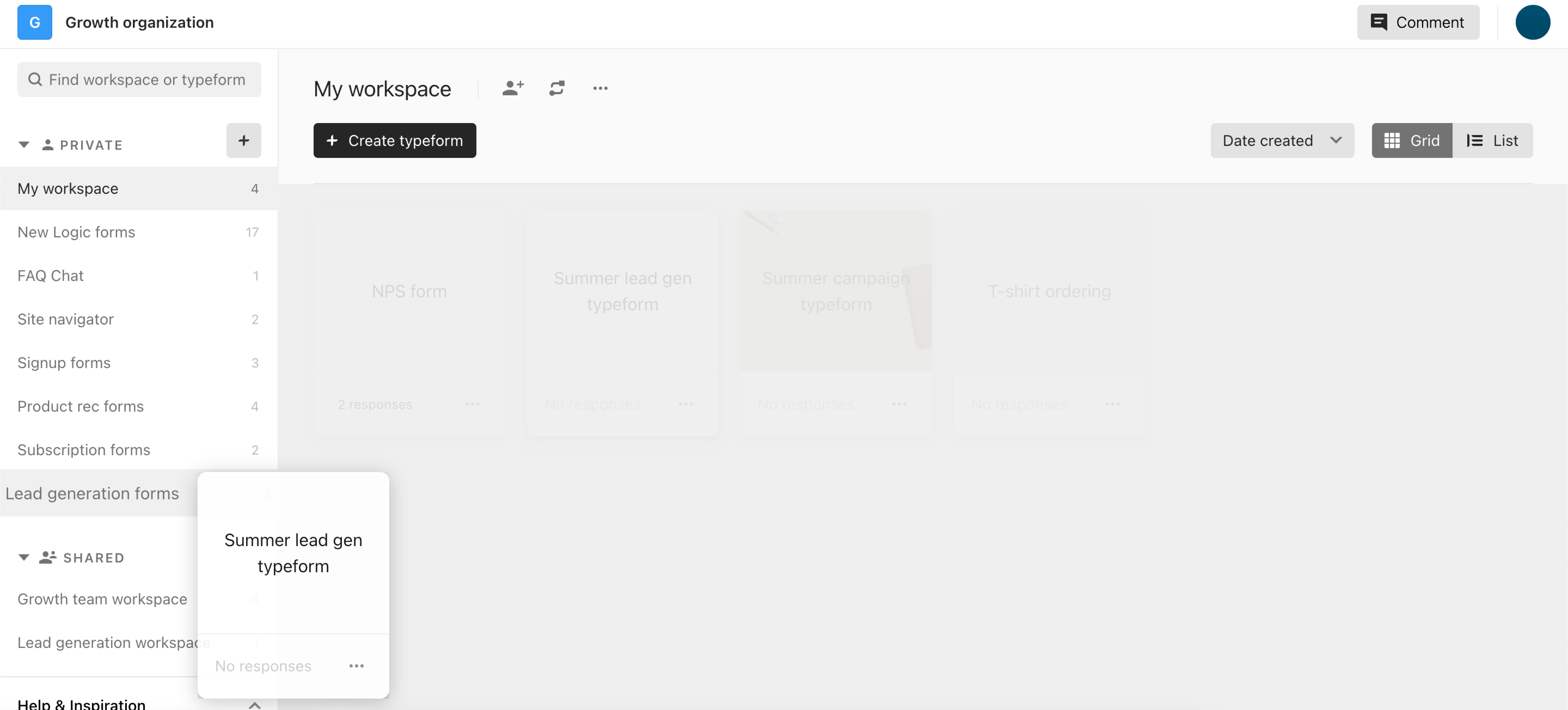1568x710 pixels.
Task: Click the Growth organization G logo
Action: click(x=35, y=23)
